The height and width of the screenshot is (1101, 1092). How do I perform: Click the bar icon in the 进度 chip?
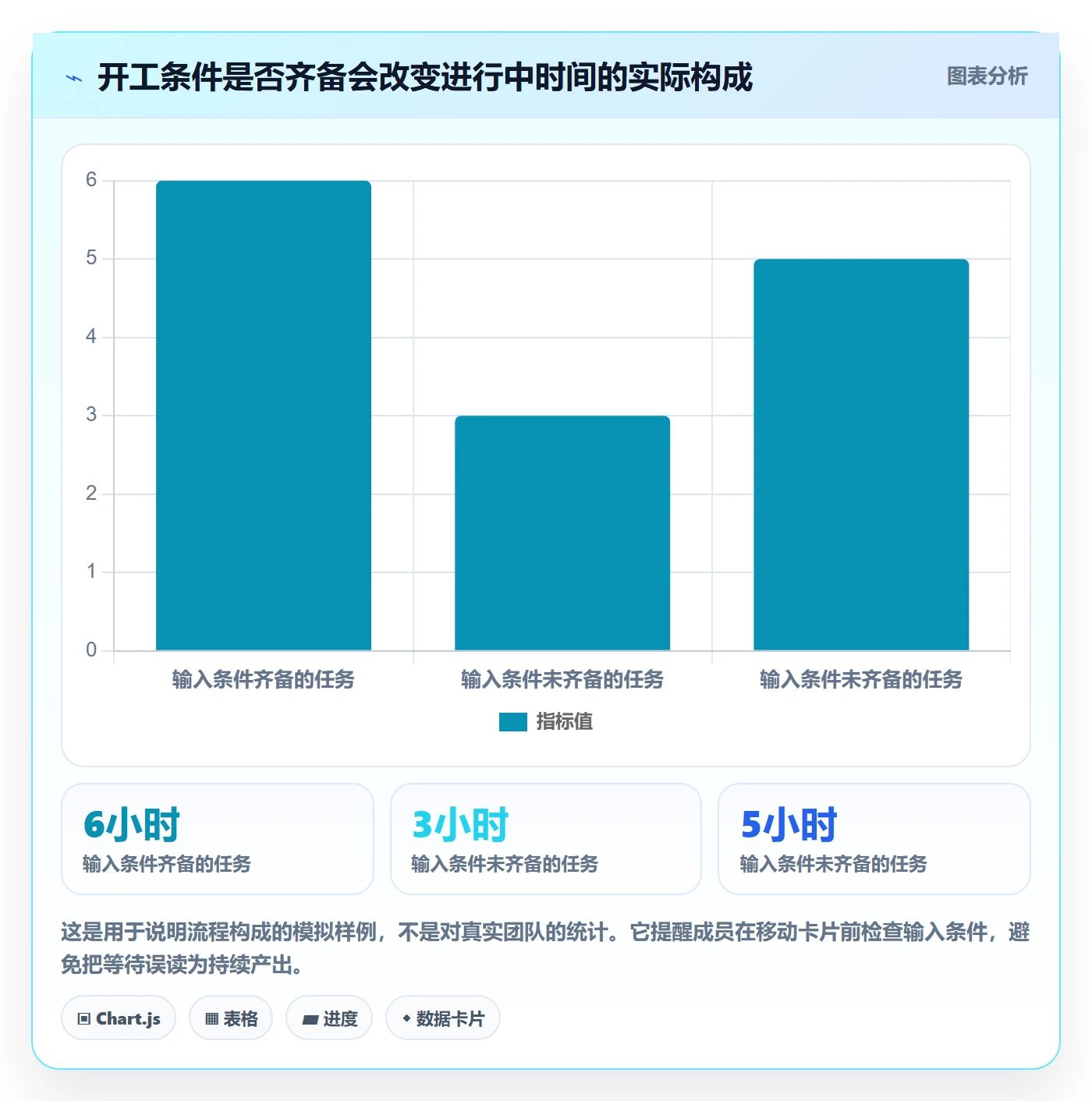tap(310, 1019)
